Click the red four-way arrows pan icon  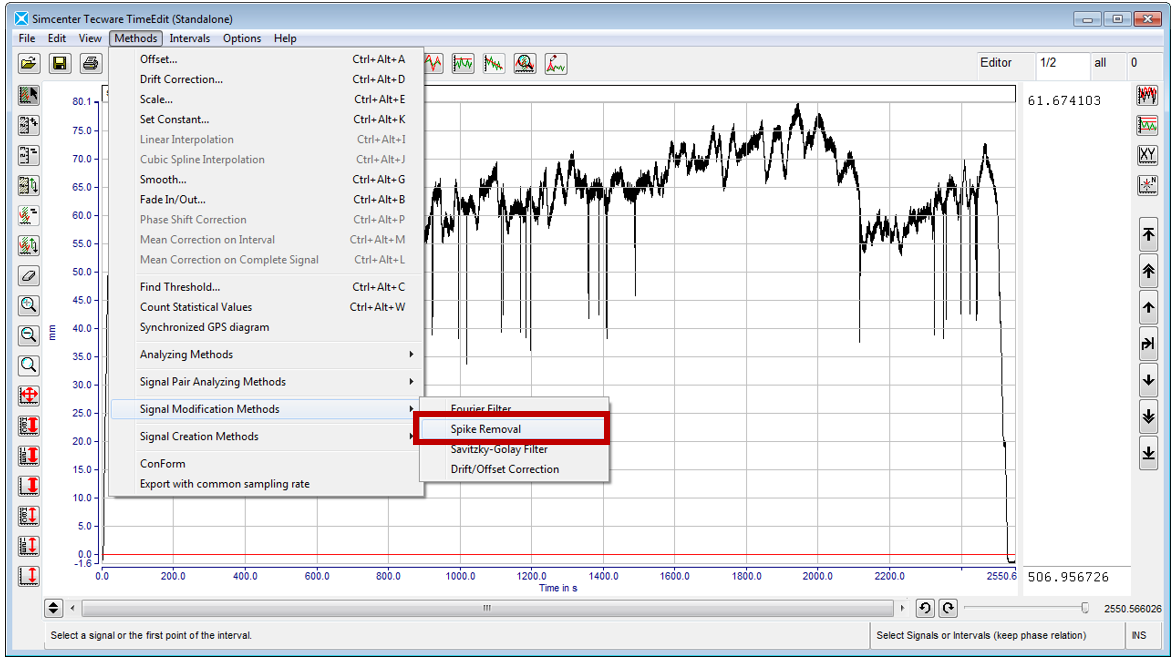click(x=28, y=395)
